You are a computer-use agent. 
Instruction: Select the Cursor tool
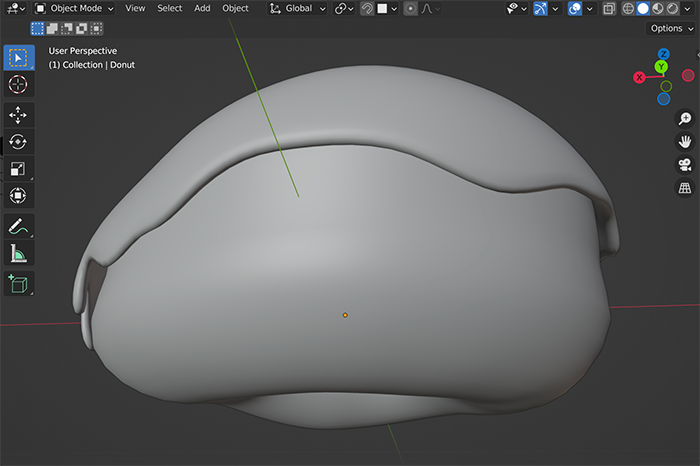(x=19, y=85)
